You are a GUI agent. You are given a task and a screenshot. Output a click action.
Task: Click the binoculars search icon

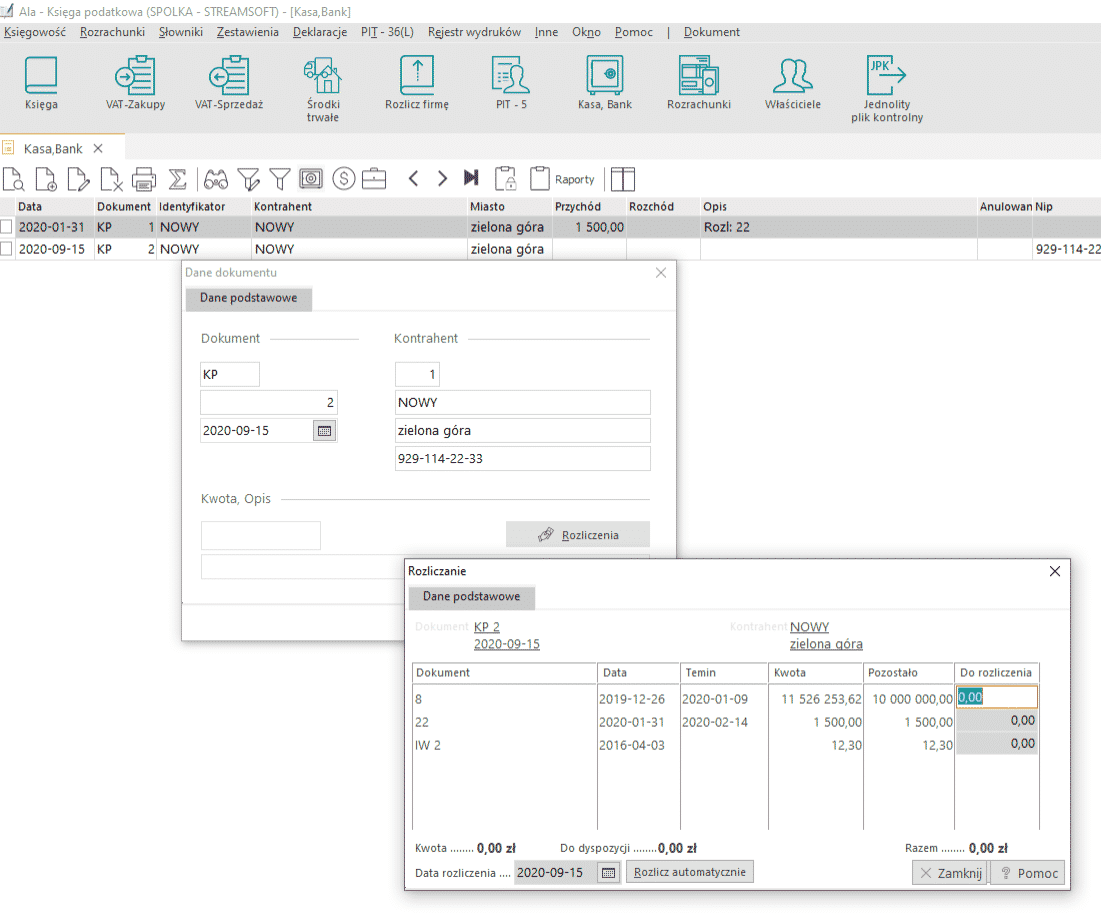click(x=216, y=179)
